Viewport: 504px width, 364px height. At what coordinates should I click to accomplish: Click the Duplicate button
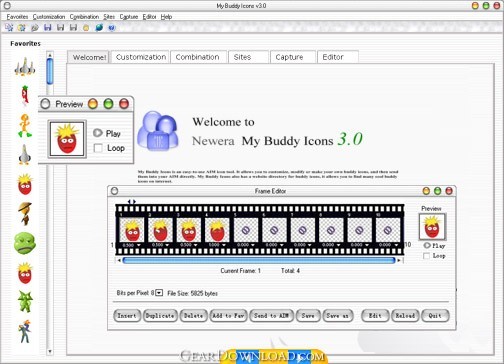coord(160,315)
